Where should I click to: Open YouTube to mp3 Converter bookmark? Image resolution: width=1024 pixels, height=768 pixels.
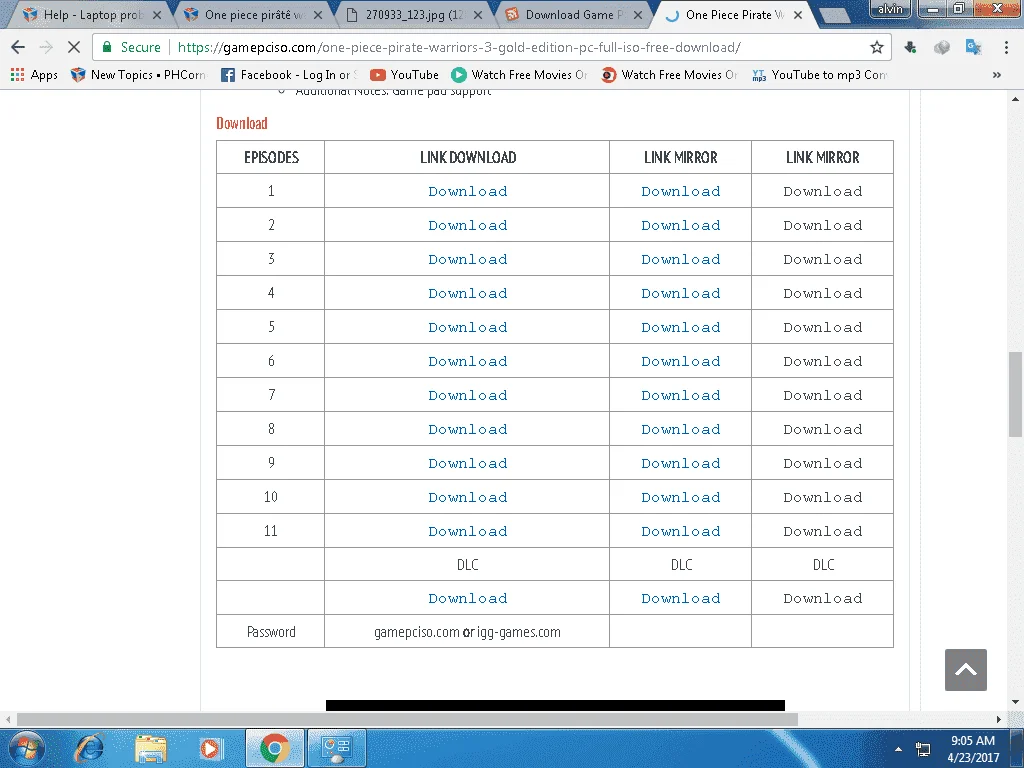pyautogui.click(x=820, y=75)
